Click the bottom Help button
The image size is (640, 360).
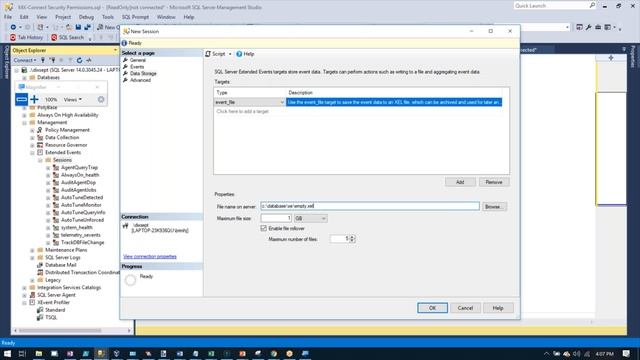498,308
